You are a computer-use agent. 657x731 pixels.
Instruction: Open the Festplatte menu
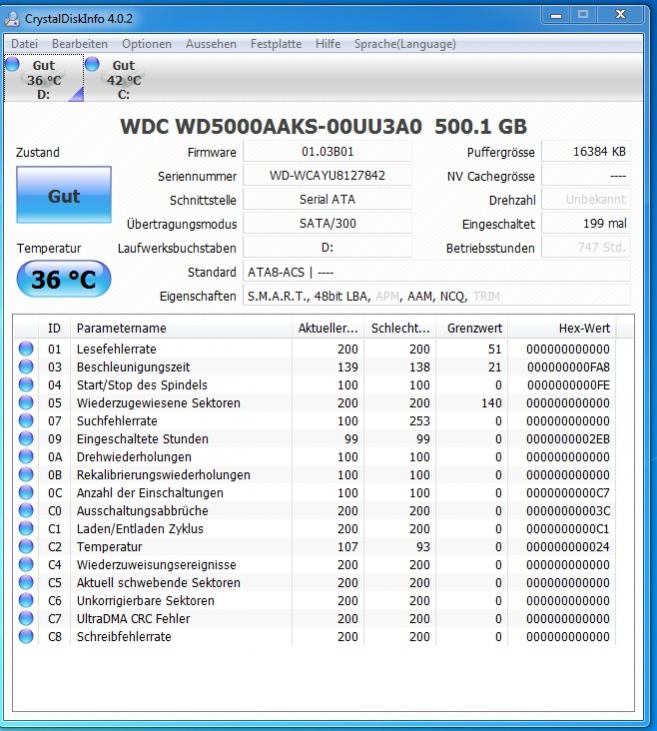pyautogui.click(x=276, y=44)
